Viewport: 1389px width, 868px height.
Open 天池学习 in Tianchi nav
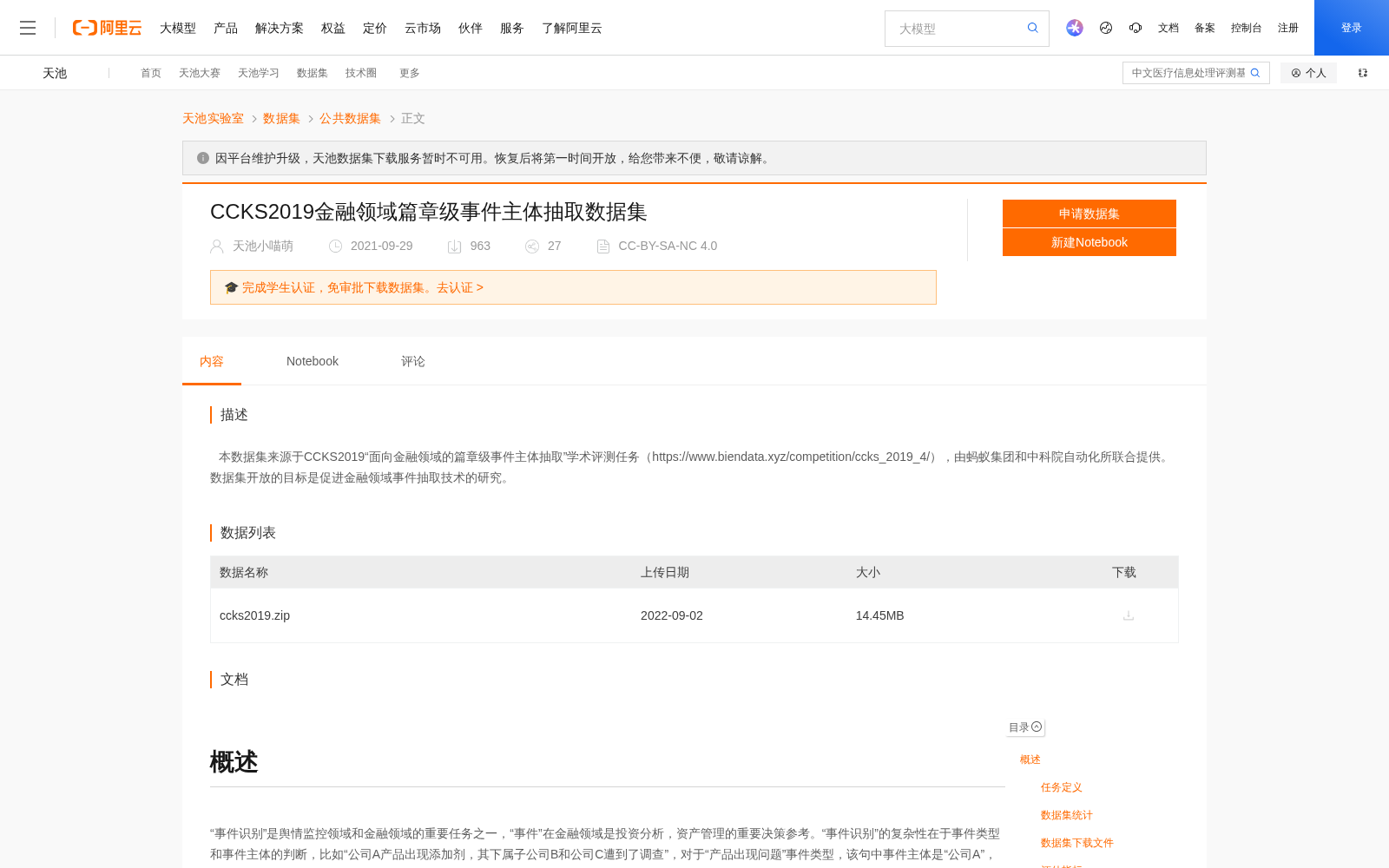click(259, 73)
